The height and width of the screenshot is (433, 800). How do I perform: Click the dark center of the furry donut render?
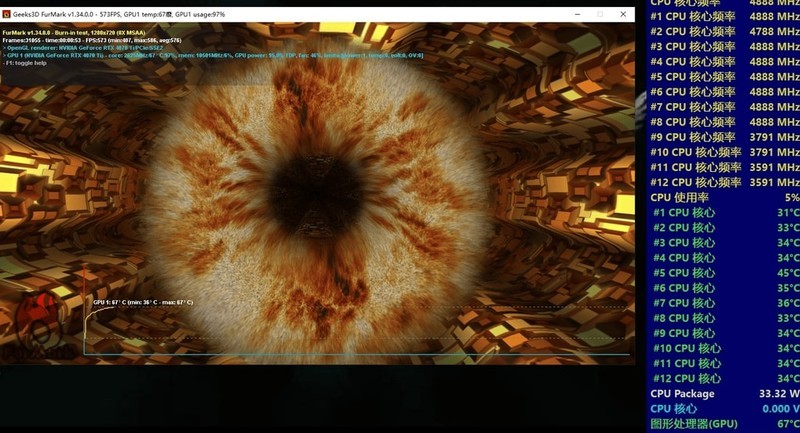pos(315,196)
